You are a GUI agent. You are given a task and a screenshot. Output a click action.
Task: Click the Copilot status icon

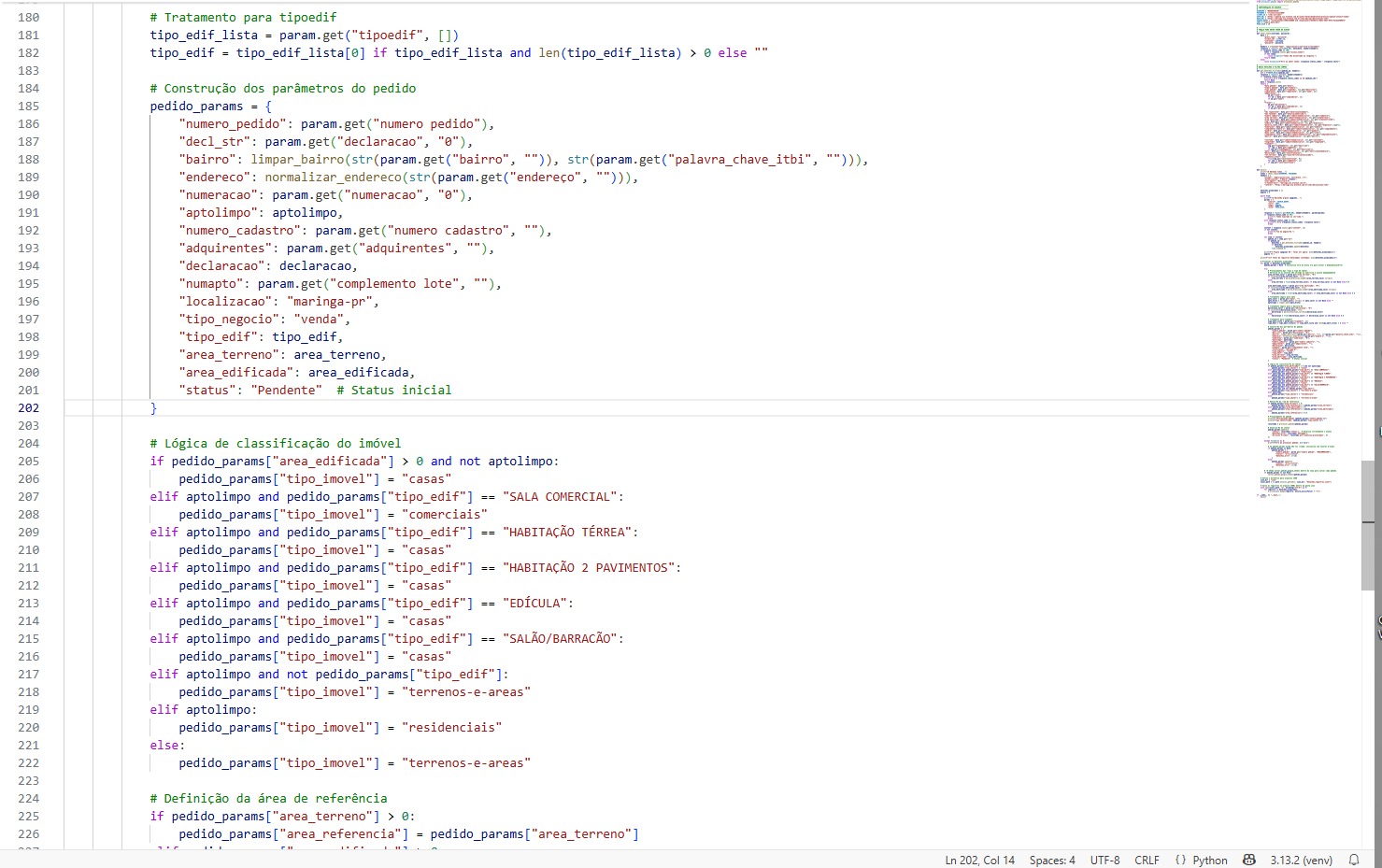click(x=1248, y=860)
